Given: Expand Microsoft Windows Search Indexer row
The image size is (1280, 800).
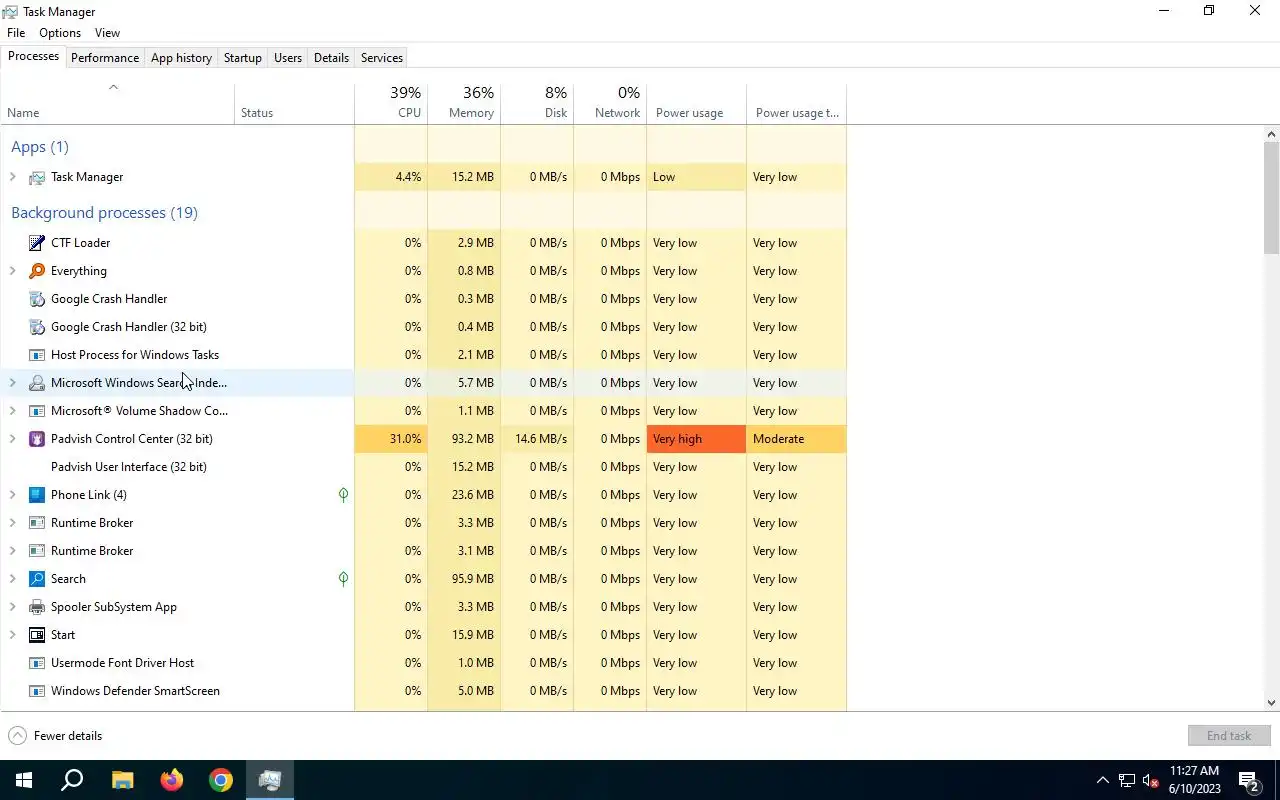Looking at the screenshot, I should (x=12, y=383).
